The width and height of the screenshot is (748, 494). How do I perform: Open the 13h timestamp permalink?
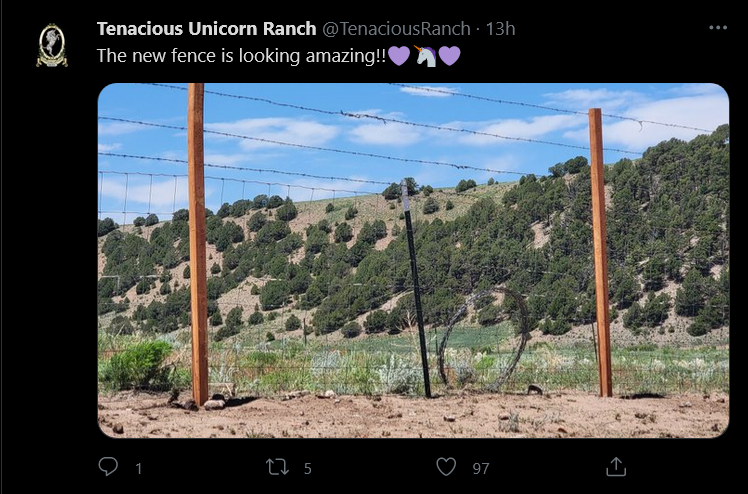click(500, 29)
